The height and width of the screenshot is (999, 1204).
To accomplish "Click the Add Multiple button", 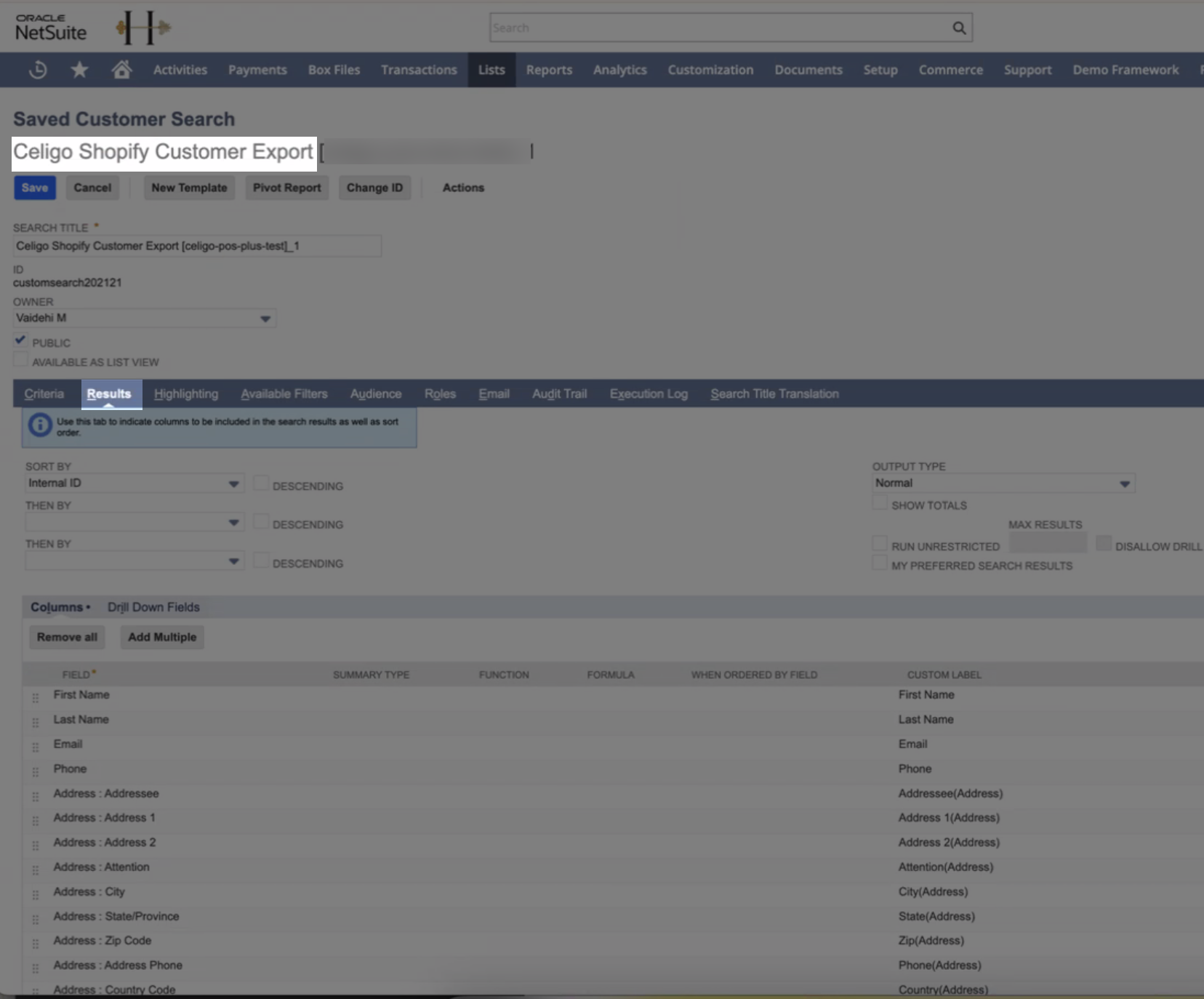I will 162,637.
